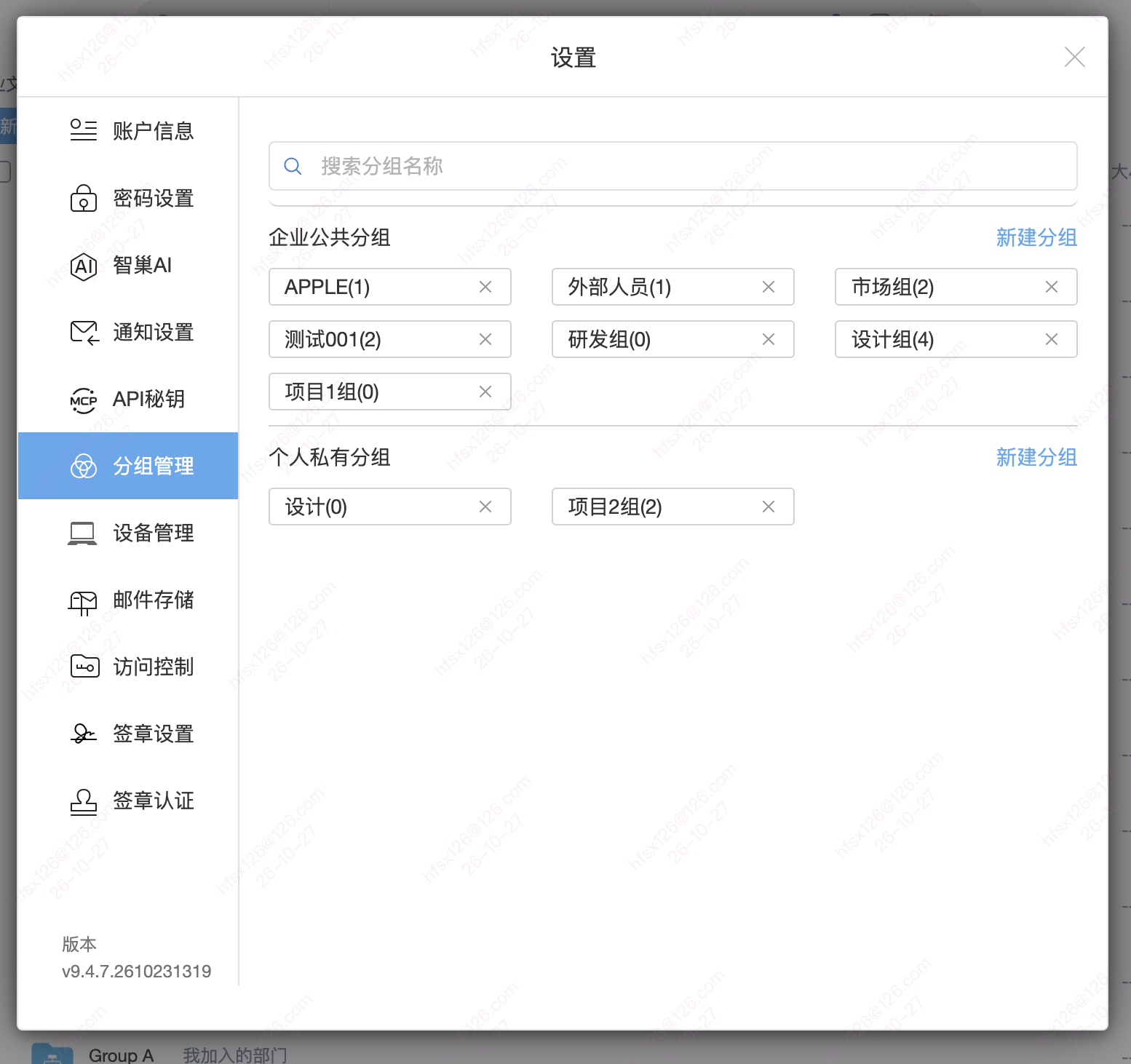Select the 研发组(0) group tag

pyautogui.click(x=673, y=339)
